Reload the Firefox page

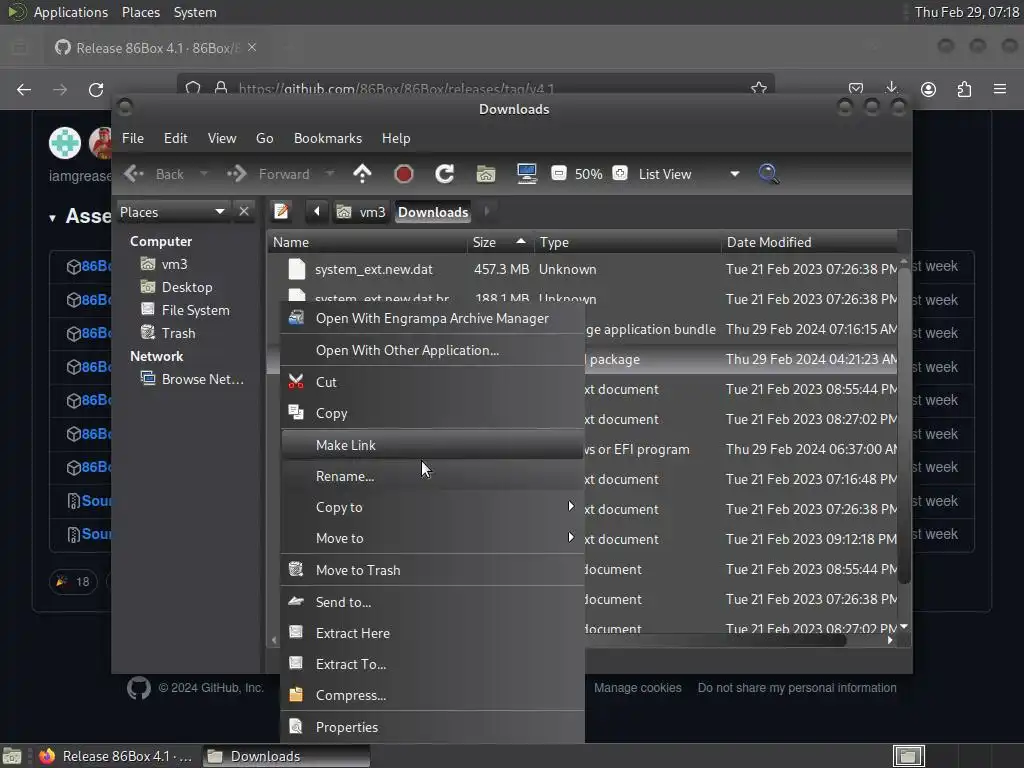point(96,89)
